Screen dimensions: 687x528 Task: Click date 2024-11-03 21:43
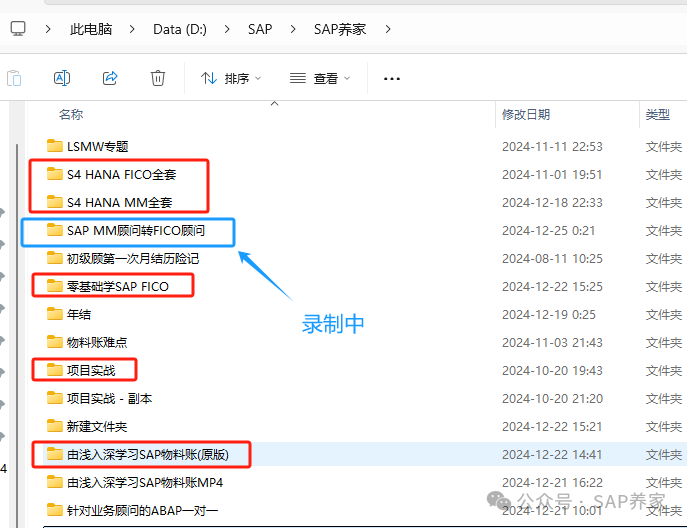tap(552, 343)
